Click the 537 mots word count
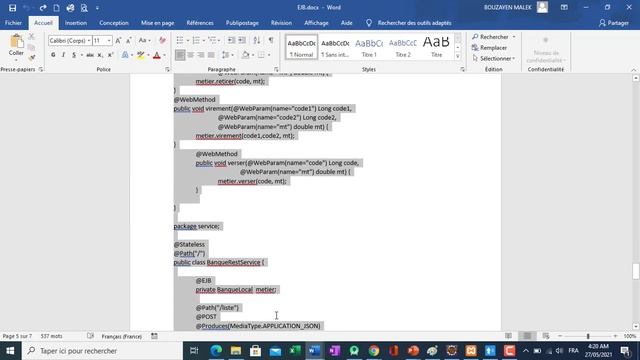The image size is (640, 360). click(51, 336)
